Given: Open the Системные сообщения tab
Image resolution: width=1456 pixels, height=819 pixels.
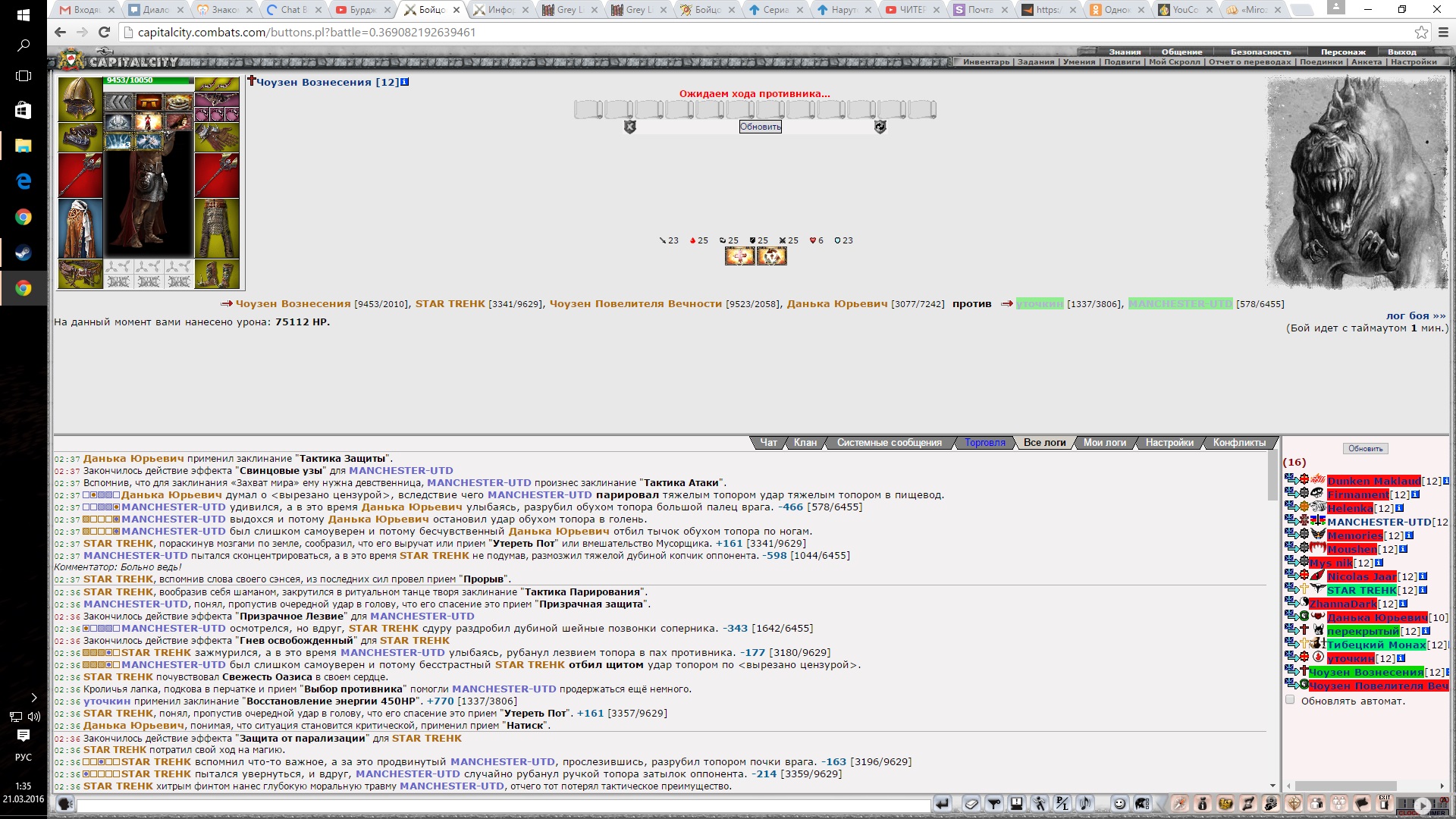Looking at the screenshot, I should point(889,443).
